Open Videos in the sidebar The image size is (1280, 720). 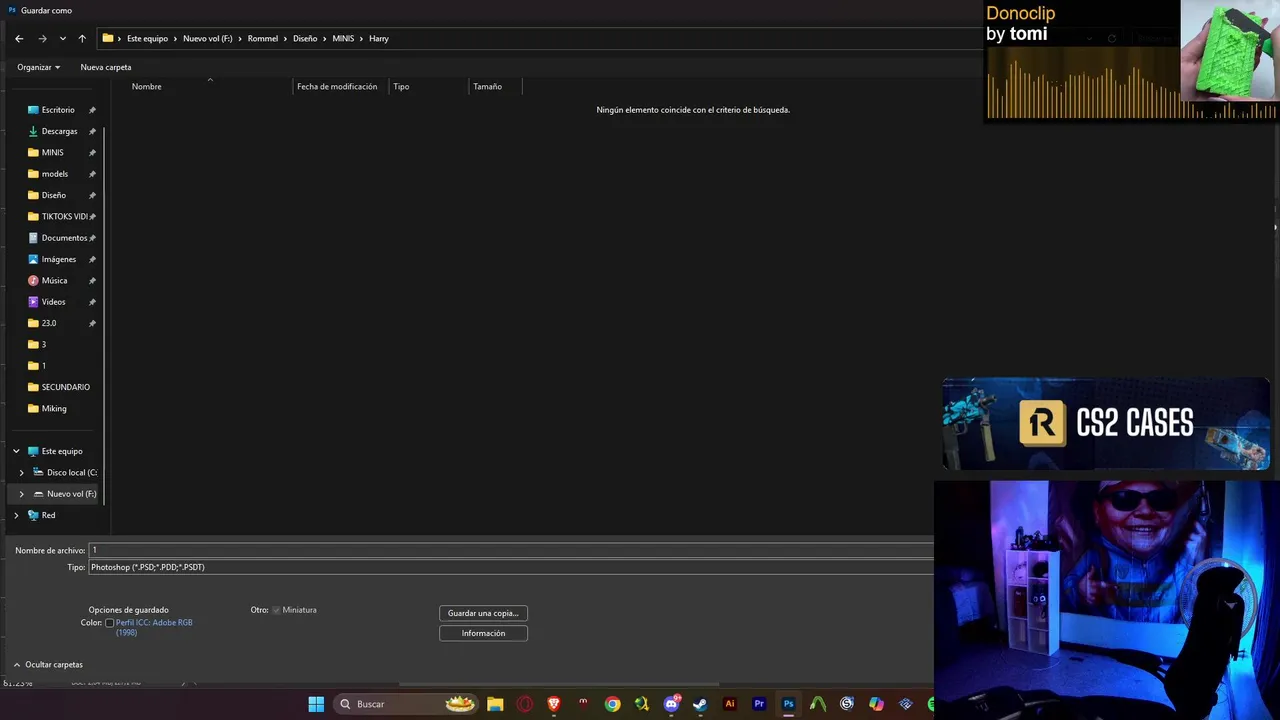pyautogui.click(x=54, y=302)
